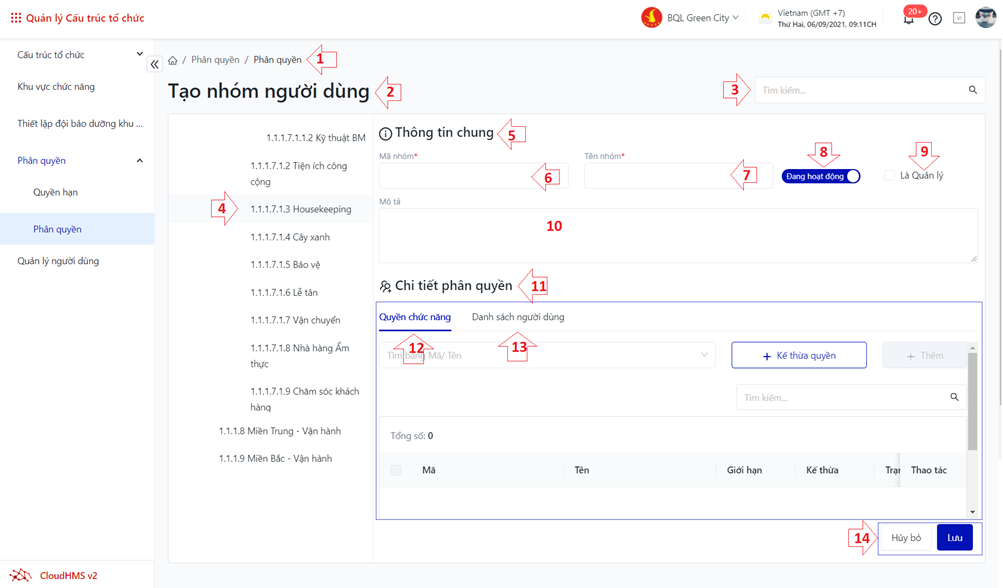Open the notifications bell icon

tap(908, 19)
